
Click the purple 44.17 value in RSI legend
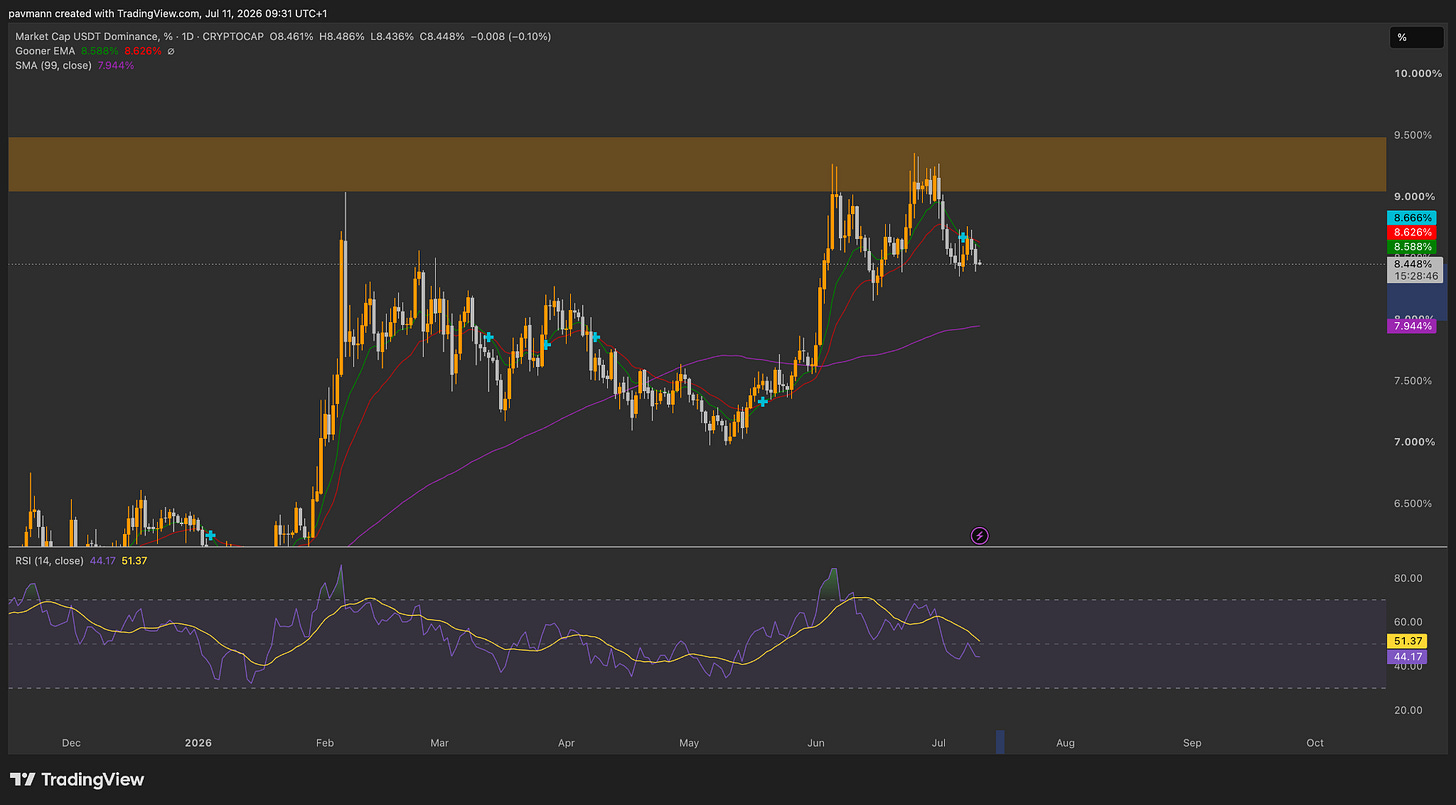[x=103, y=561]
